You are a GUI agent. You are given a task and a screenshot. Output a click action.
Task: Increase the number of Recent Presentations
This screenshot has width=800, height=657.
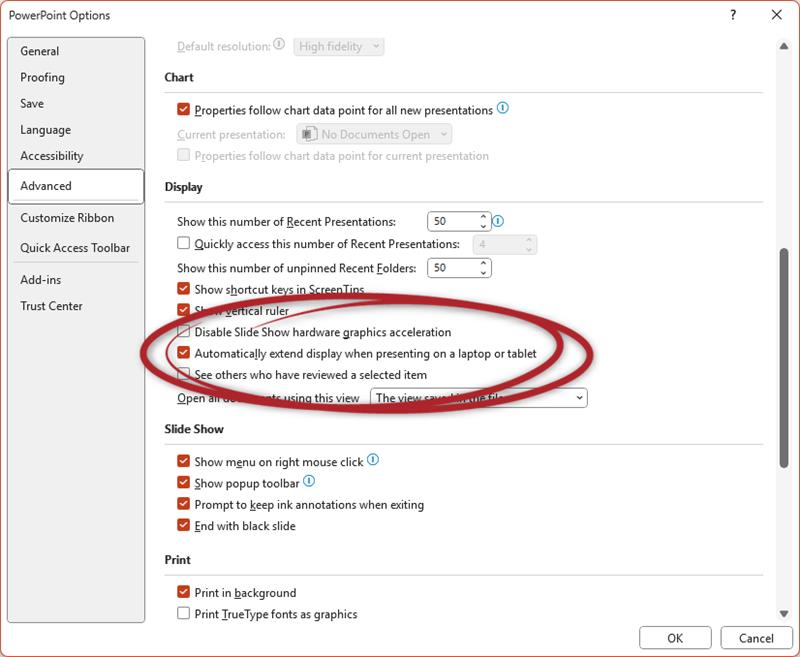tap(483, 217)
